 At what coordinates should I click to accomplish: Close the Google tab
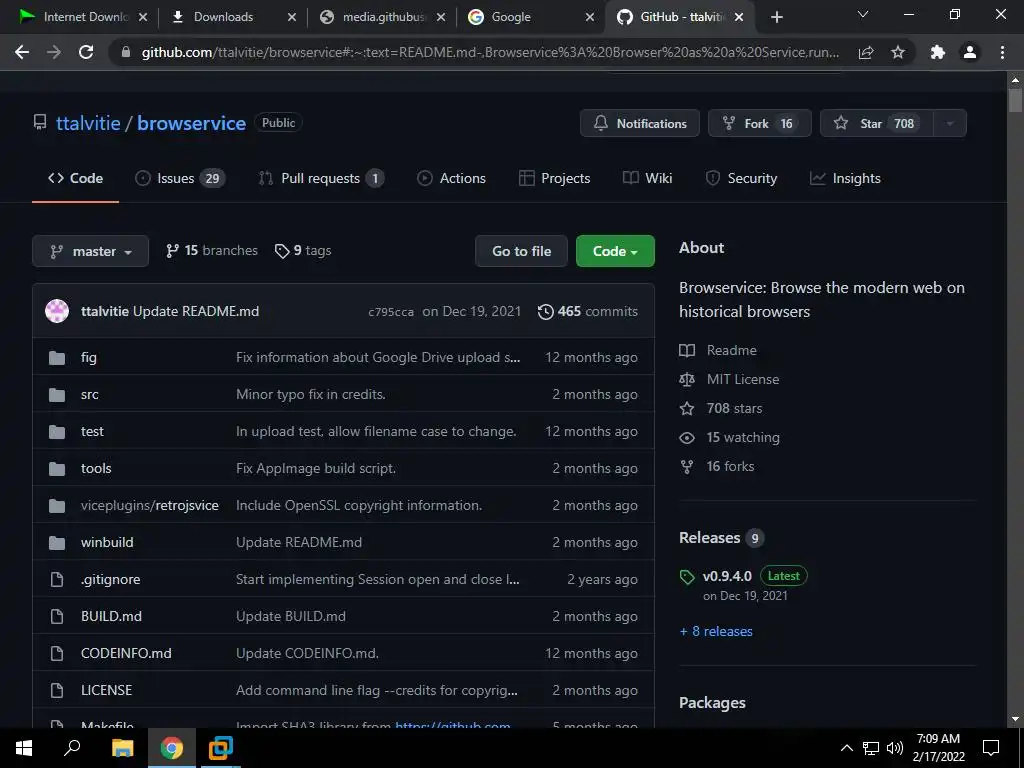(x=590, y=17)
